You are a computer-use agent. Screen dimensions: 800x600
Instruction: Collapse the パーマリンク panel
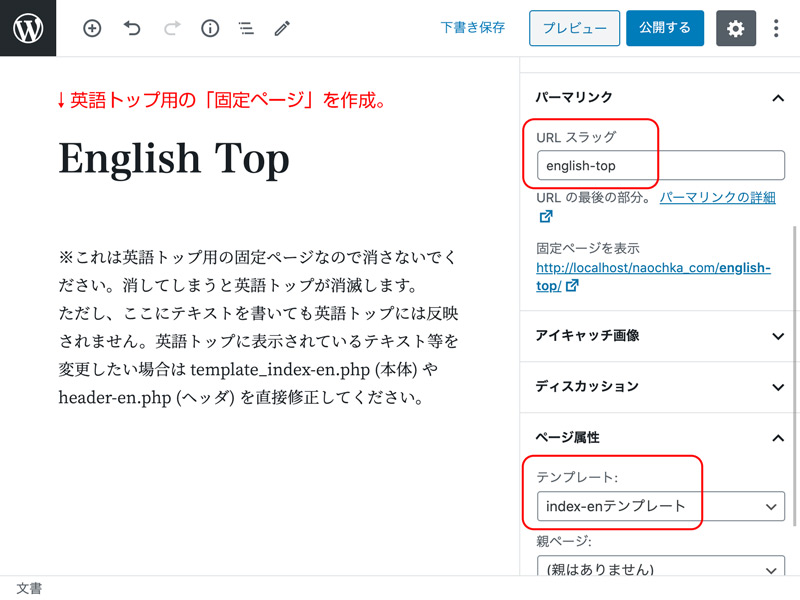pos(777,98)
